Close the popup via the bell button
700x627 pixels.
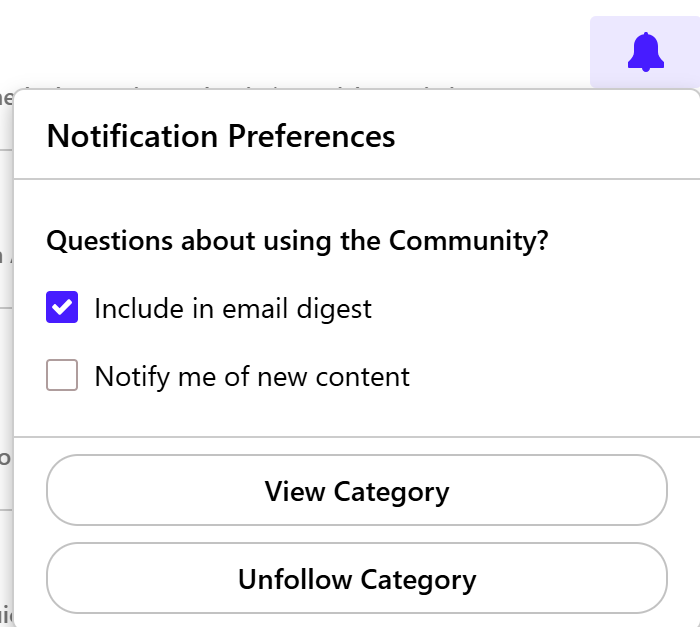[x=645, y=52]
